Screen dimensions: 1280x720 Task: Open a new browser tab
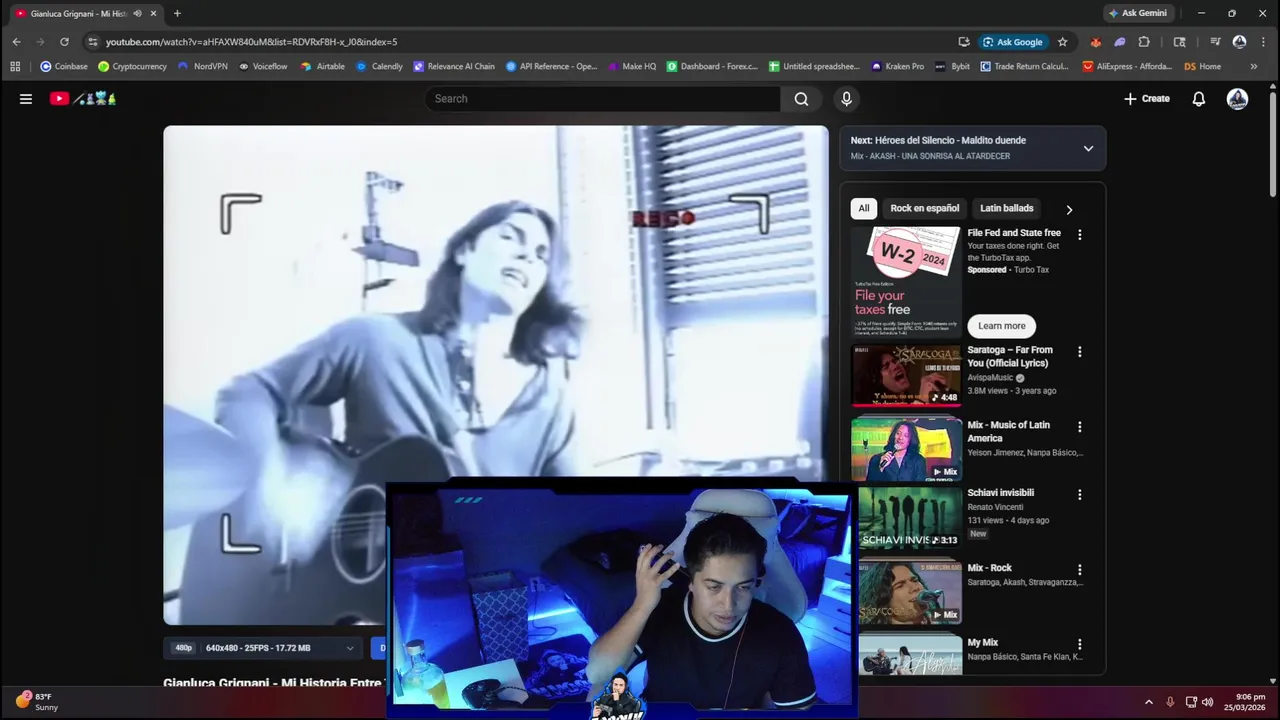coord(177,13)
